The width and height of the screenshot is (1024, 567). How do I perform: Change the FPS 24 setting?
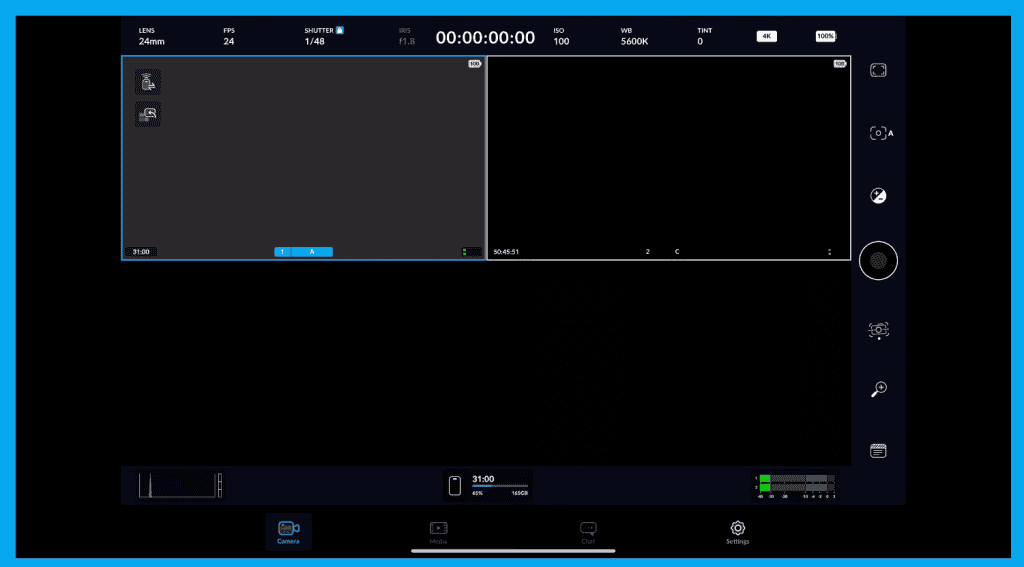click(x=229, y=37)
